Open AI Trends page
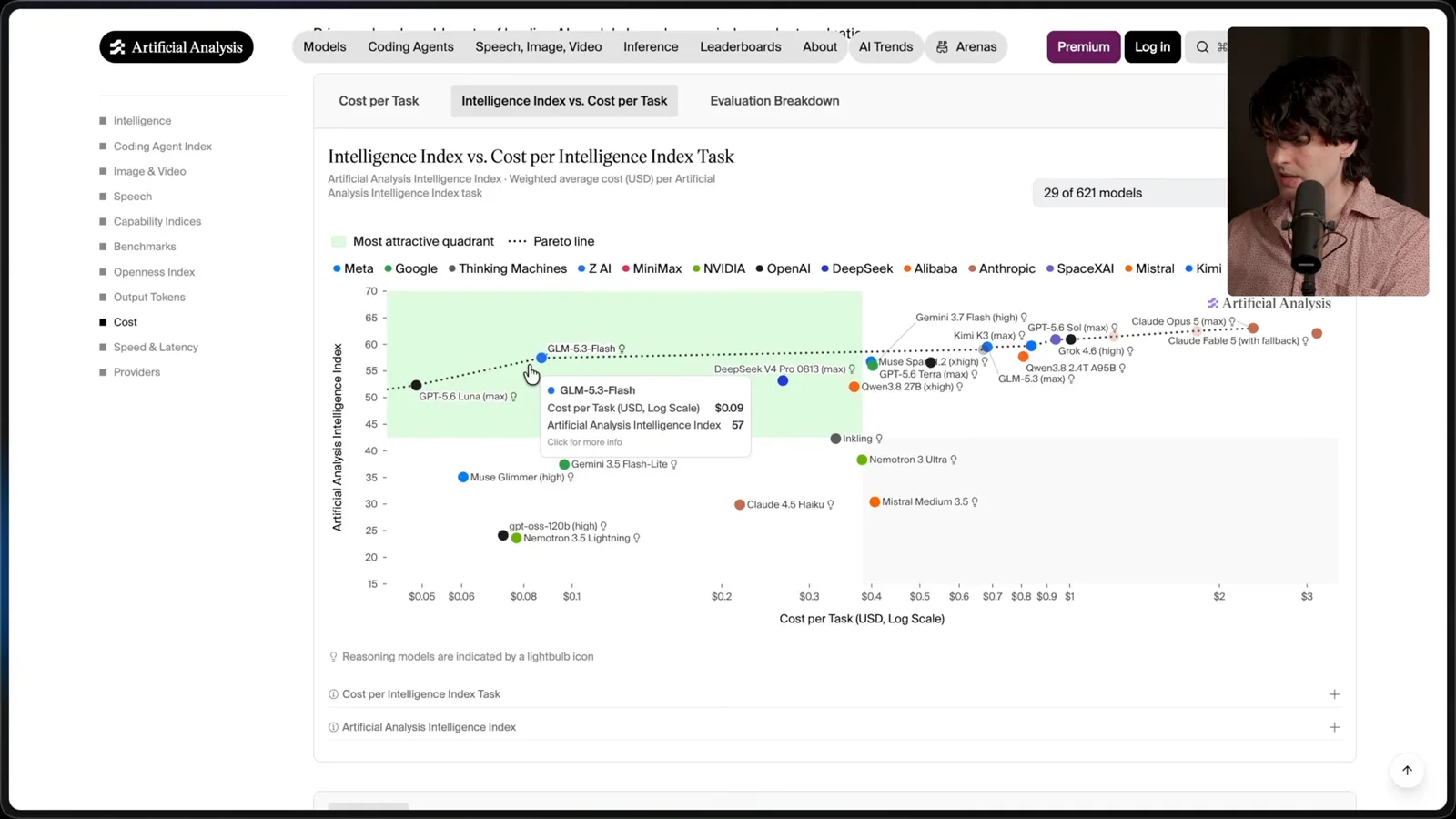 click(885, 47)
